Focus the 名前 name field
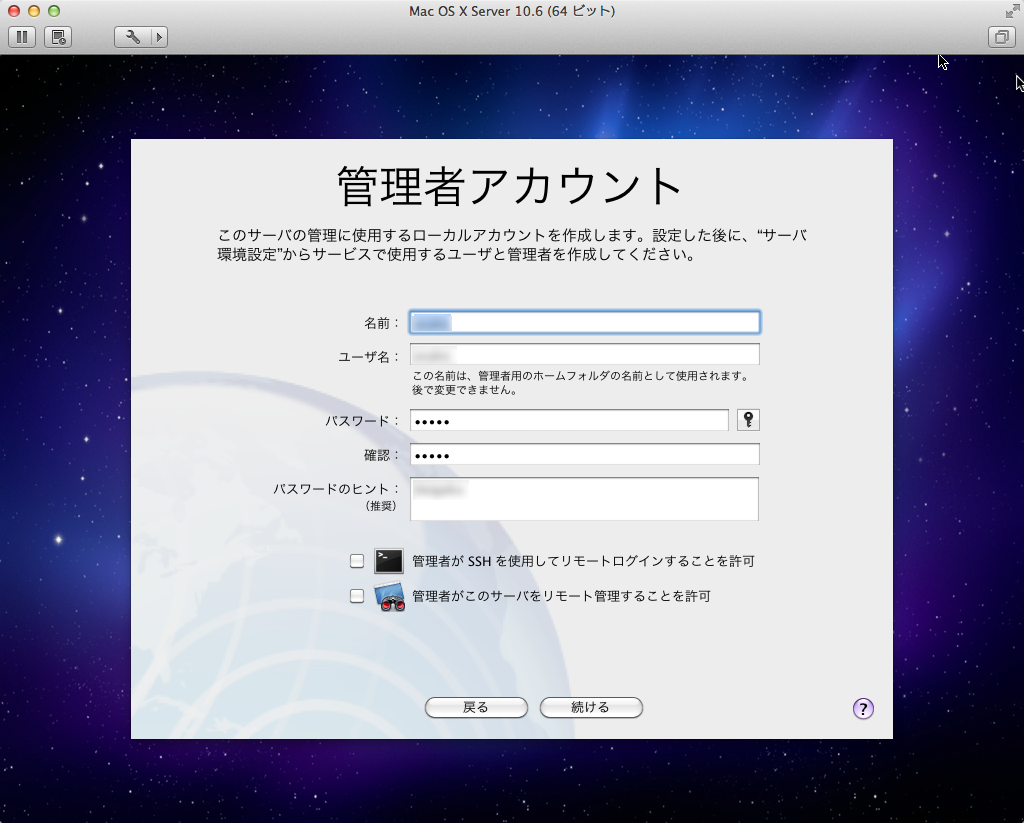Viewport: 1024px width, 823px height. pyautogui.click(x=584, y=322)
